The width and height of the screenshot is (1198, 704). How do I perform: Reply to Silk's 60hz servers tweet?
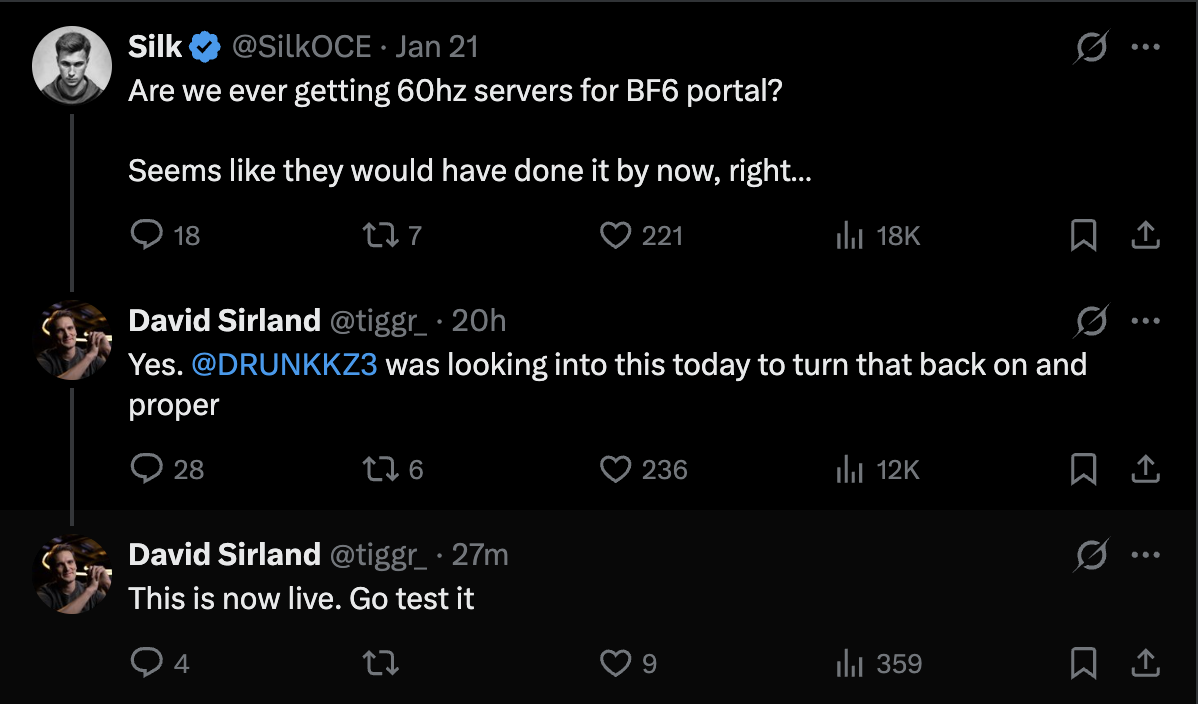(147, 235)
